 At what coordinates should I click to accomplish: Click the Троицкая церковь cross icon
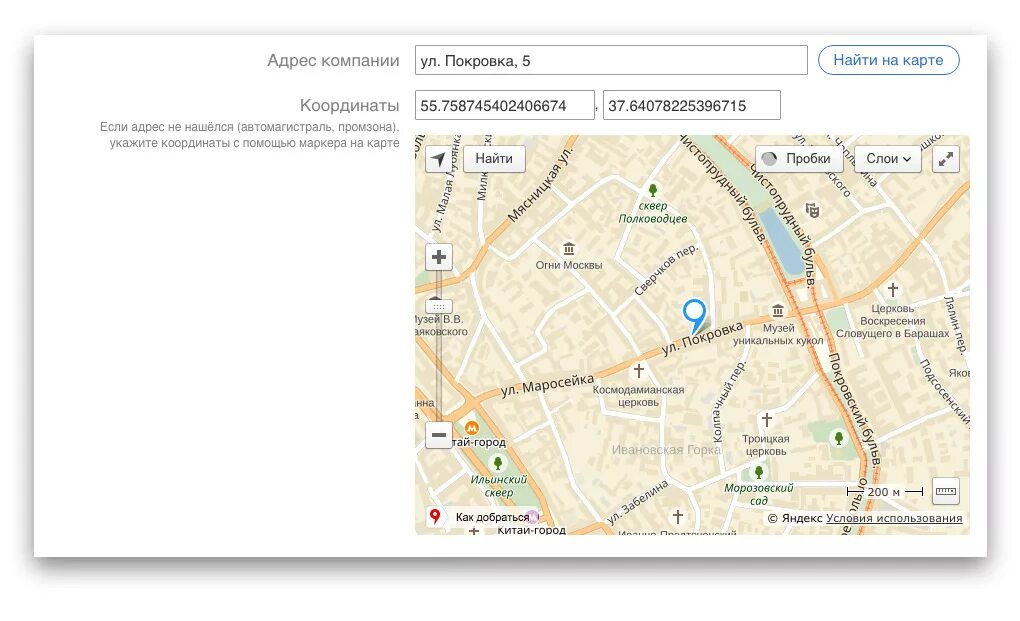click(767, 420)
